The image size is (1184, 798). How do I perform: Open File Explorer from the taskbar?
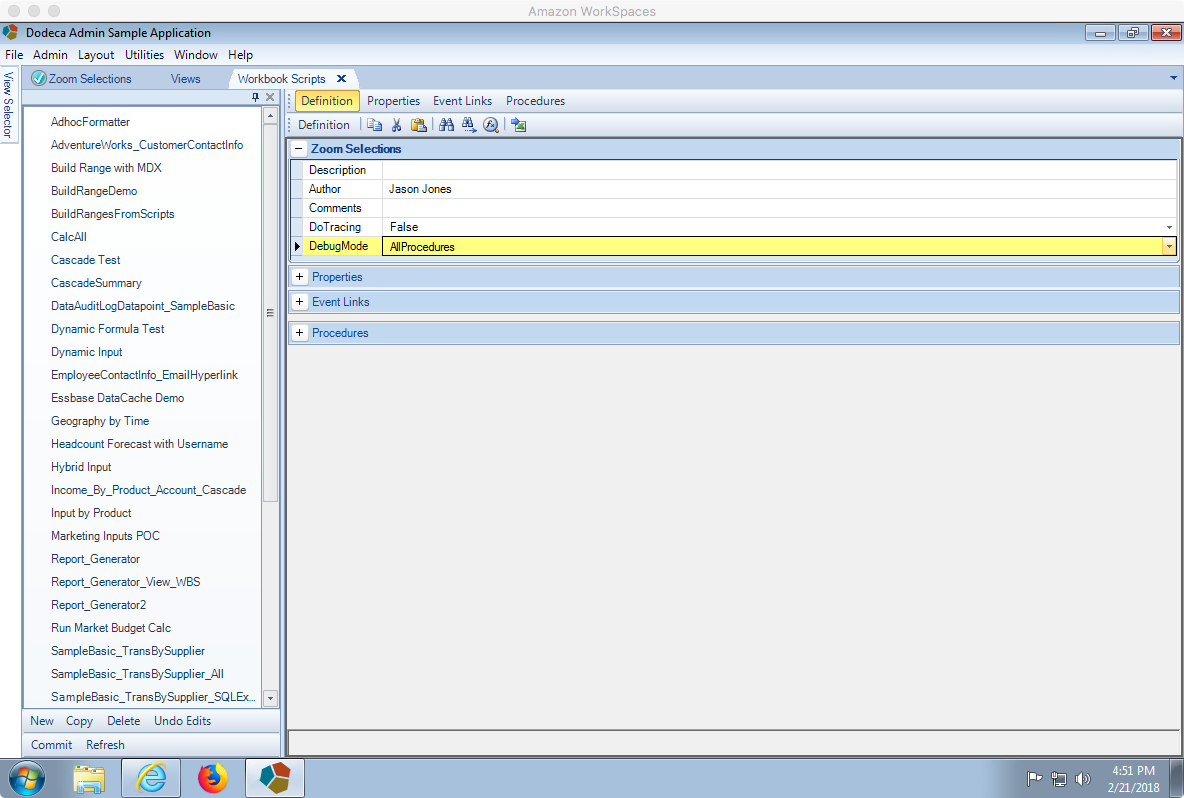[x=89, y=778]
